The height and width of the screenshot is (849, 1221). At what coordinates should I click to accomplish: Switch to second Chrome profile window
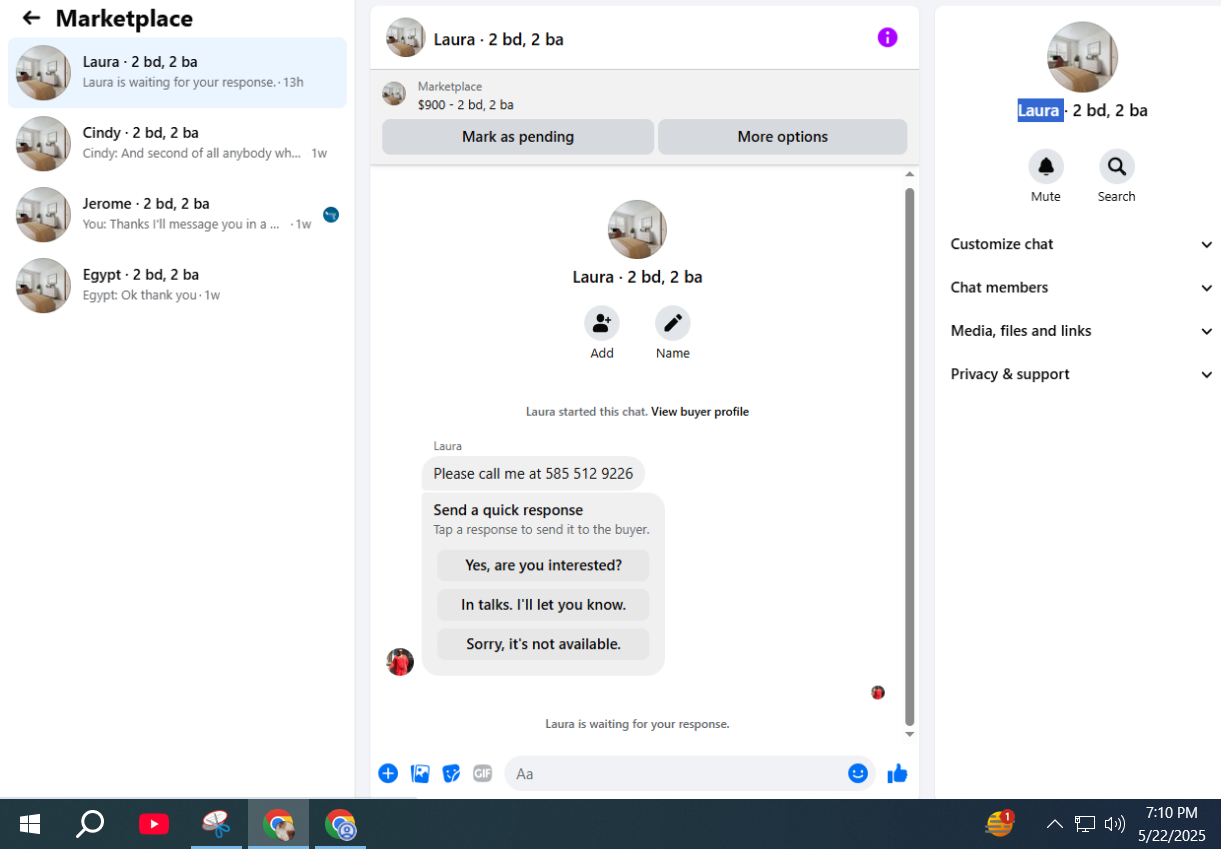pyautogui.click(x=340, y=824)
